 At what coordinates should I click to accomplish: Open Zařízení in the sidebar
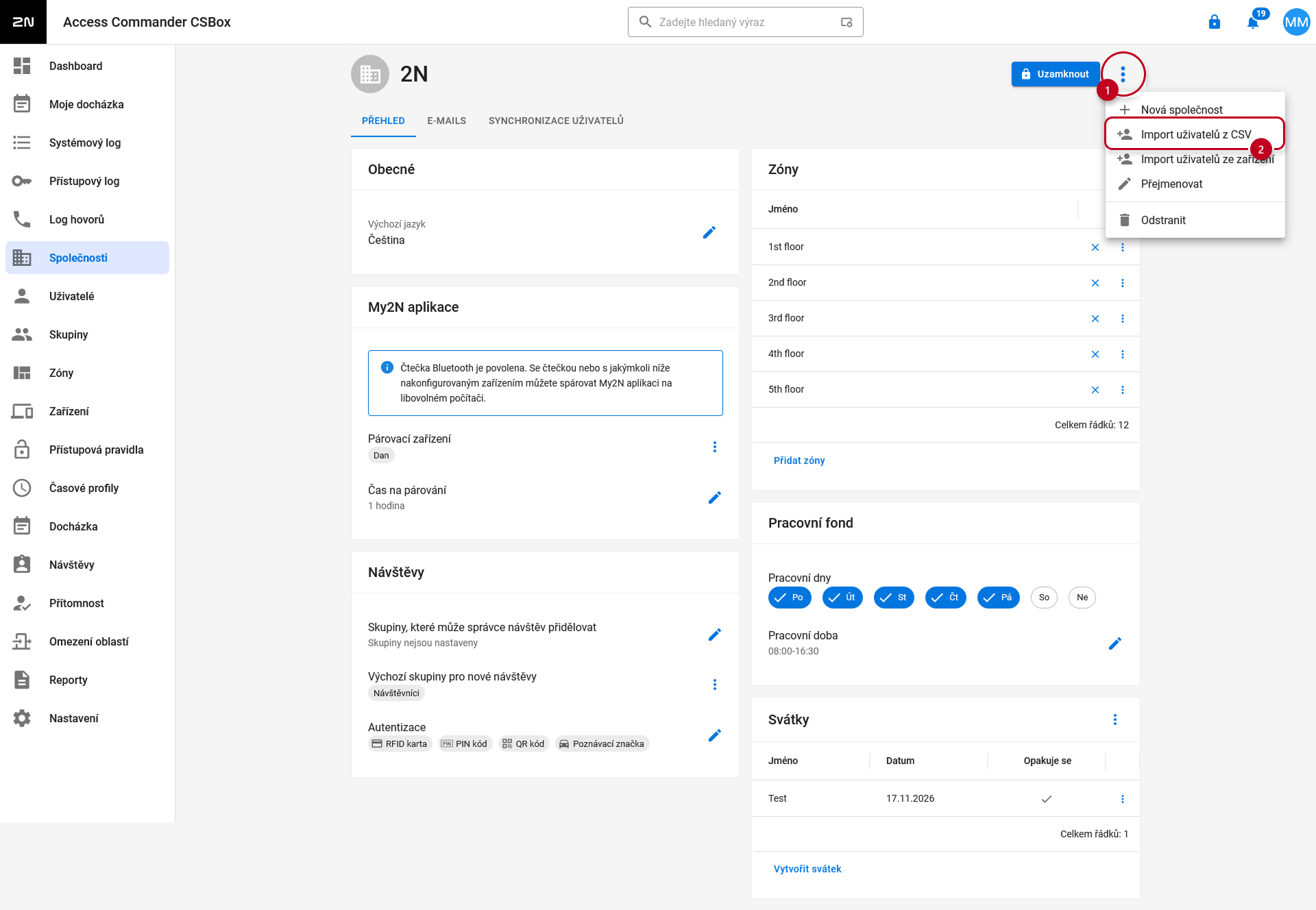(87, 411)
